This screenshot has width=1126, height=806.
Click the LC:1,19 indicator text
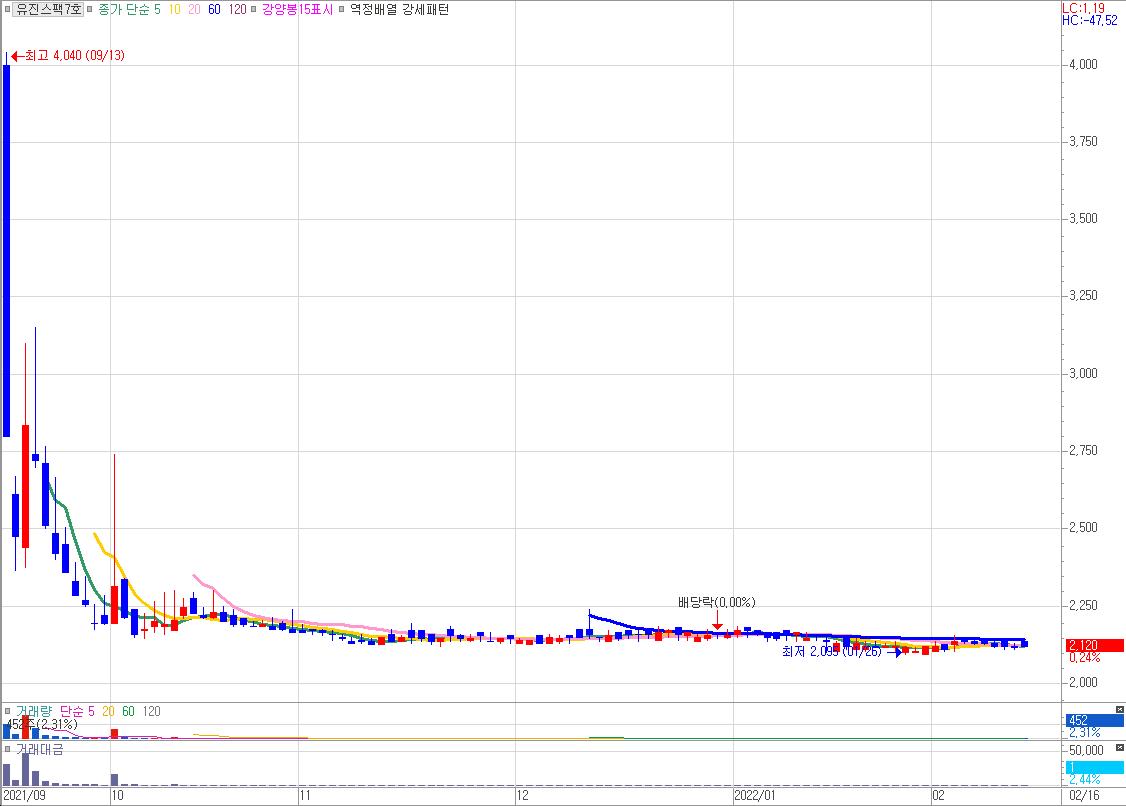pyautogui.click(x=1084, y=8)
